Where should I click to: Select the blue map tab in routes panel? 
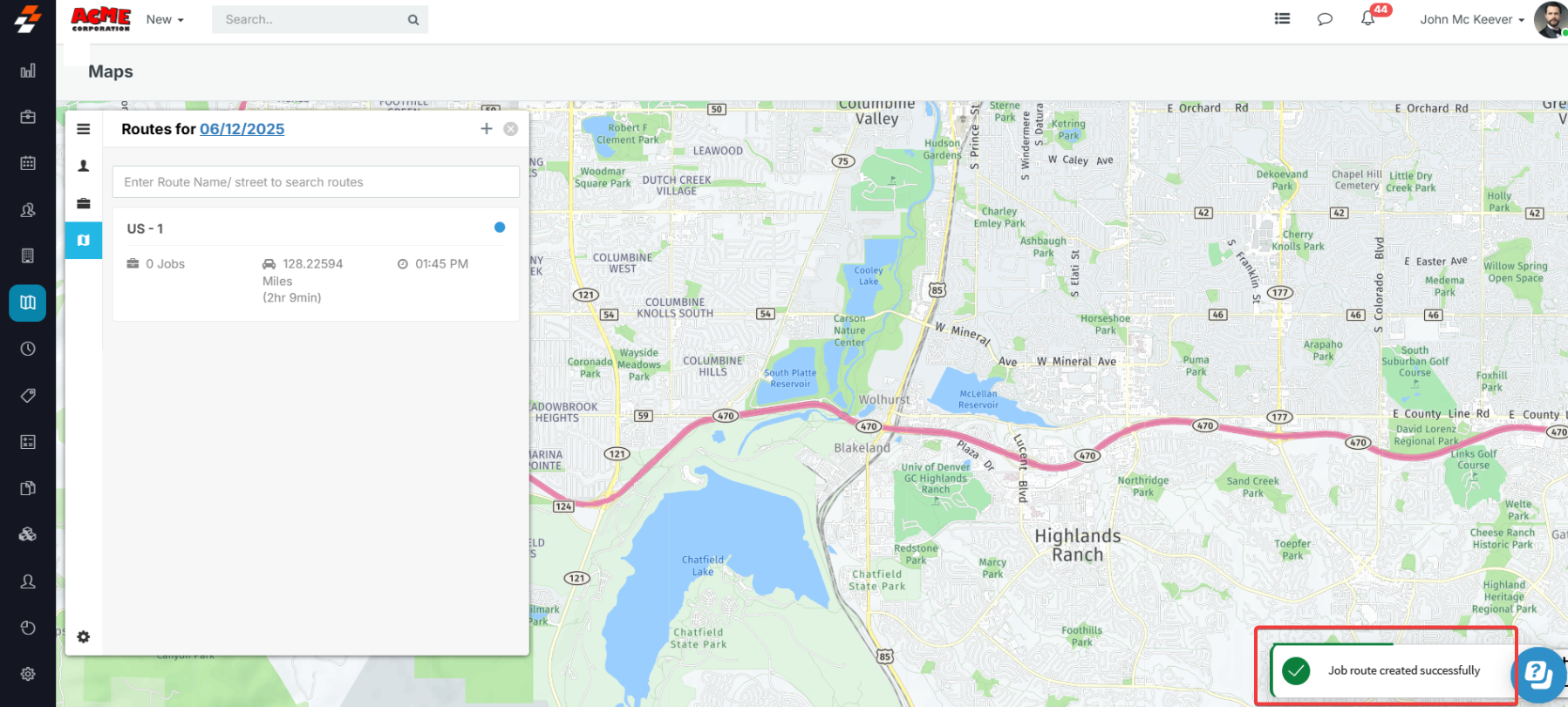[84, 241]
